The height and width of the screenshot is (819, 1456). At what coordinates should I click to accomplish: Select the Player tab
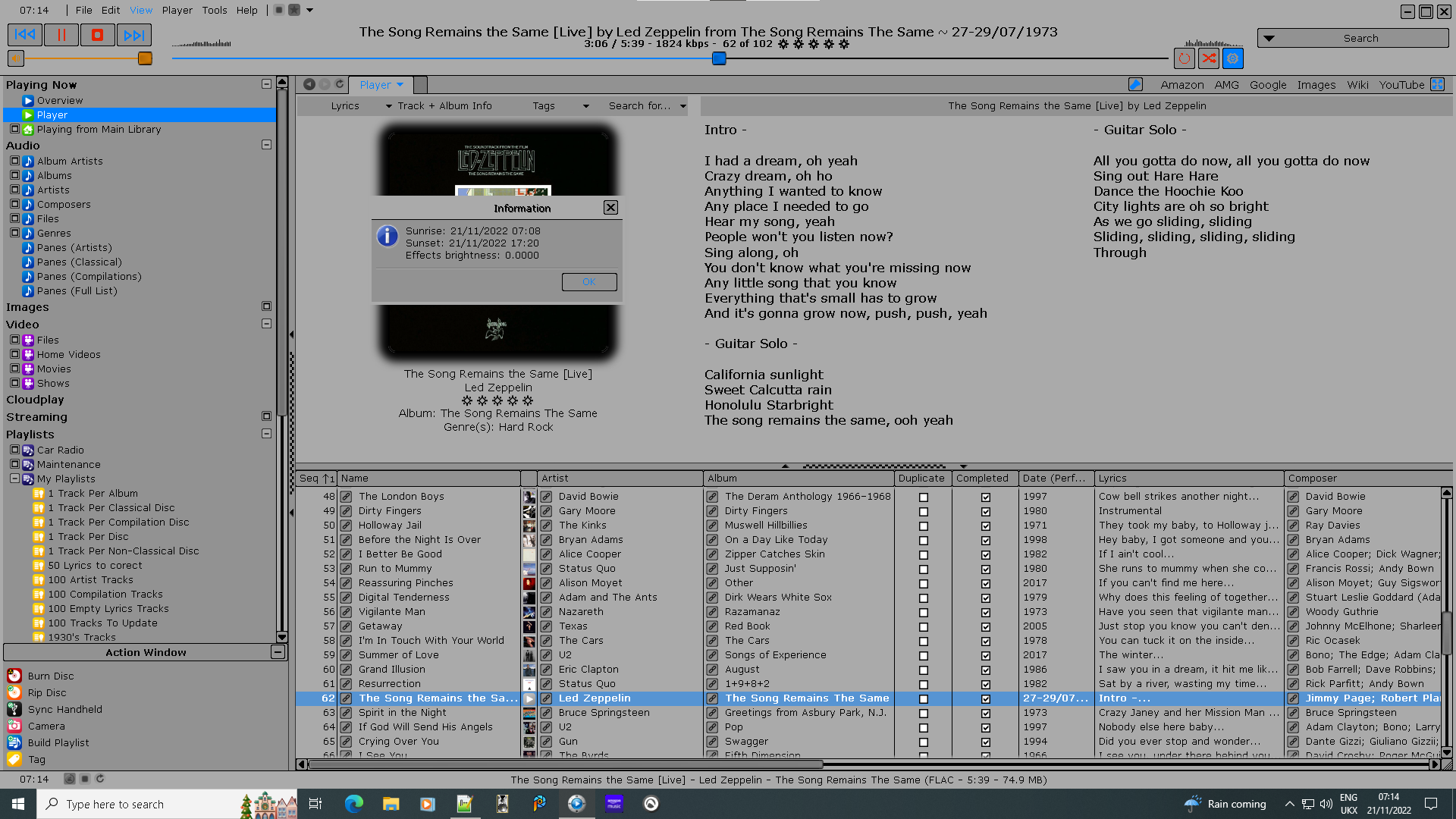pyautogui.click(x=381, y=85)
